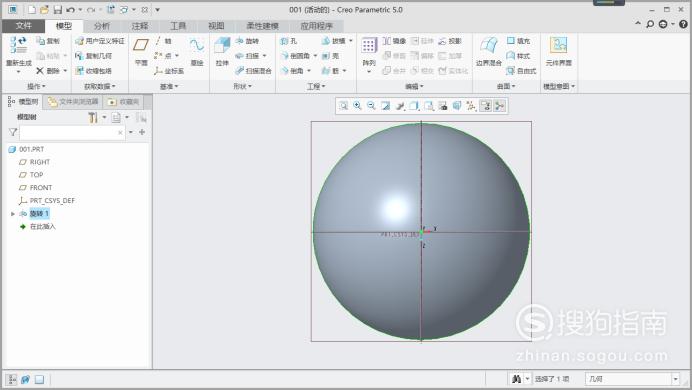Image resolution: width=692 pixels, height=390 pixels.
Task: Open the selection filter 几何 combo box
Action: click(632, 379)
